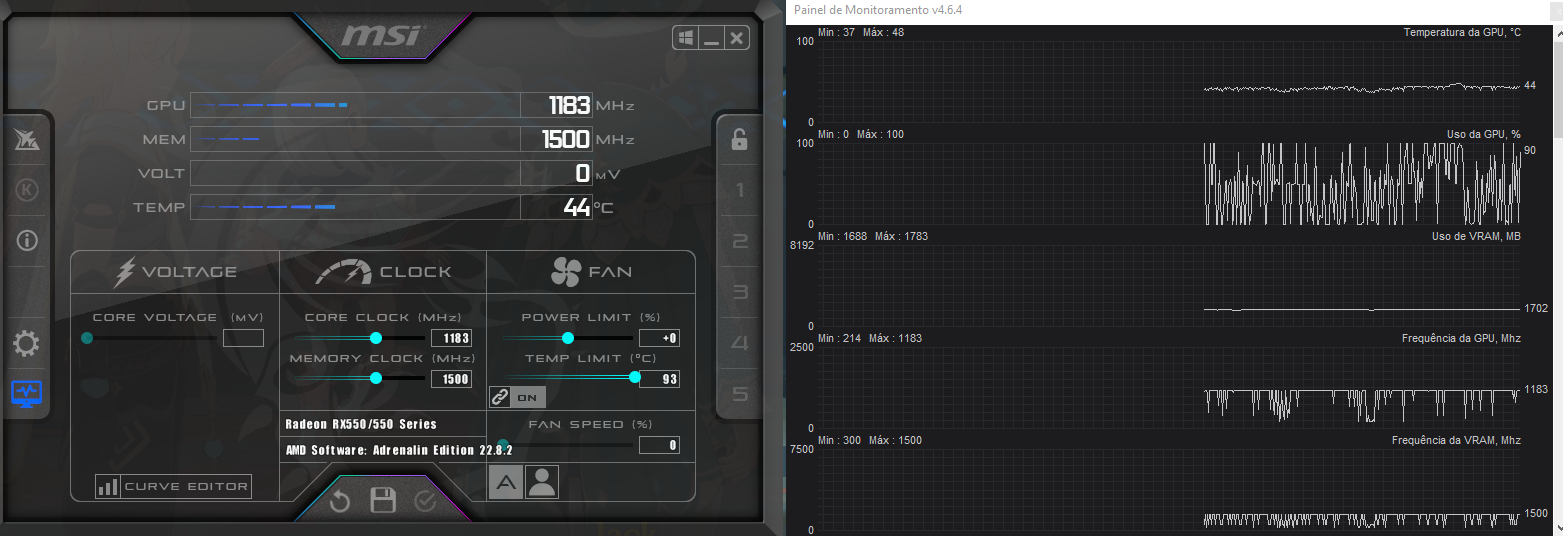1563x536 pixels.
Task: Click the Core Voltage value field
Action: [x=243, y=338]
